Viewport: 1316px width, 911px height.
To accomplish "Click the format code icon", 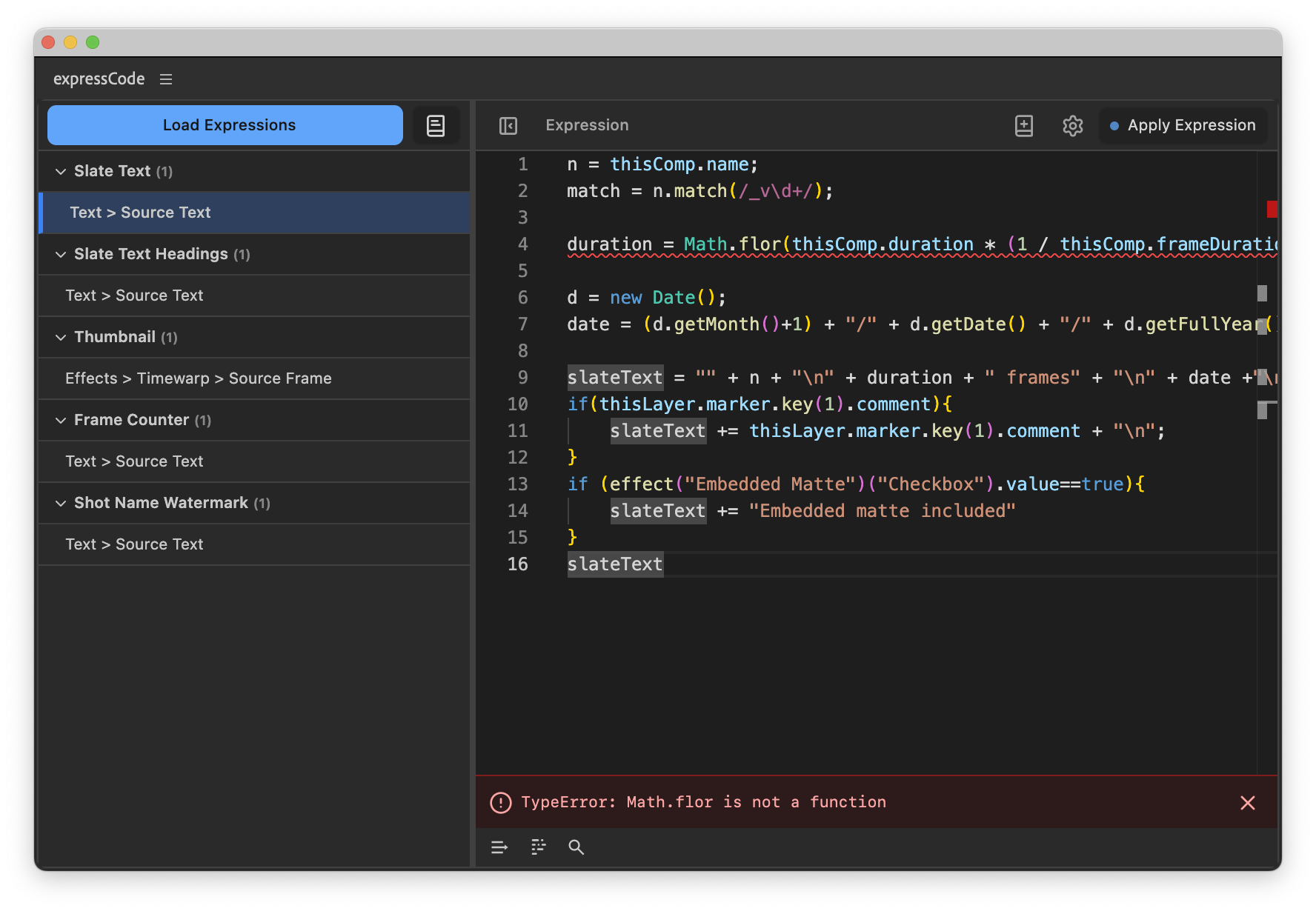I will tap(539, 847).
